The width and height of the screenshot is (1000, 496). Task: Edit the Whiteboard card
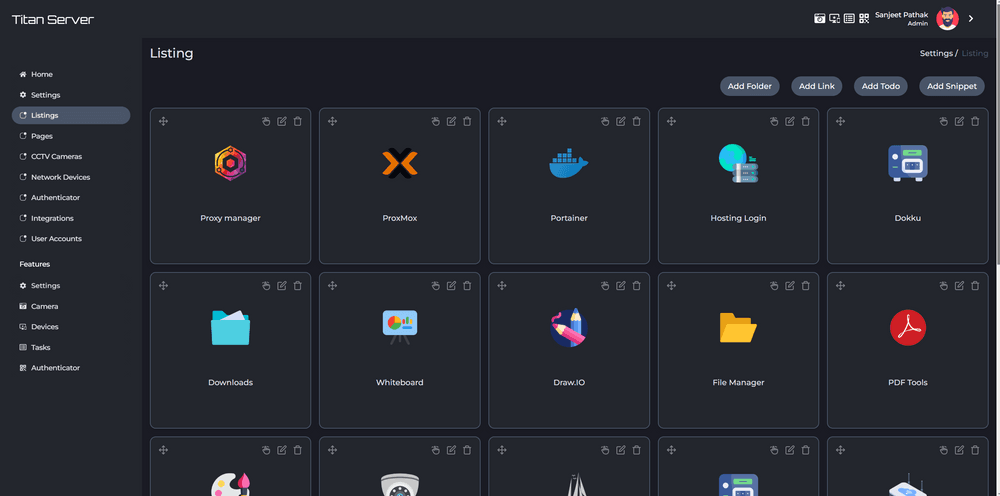pyautogui.click(x=452, y=286)
